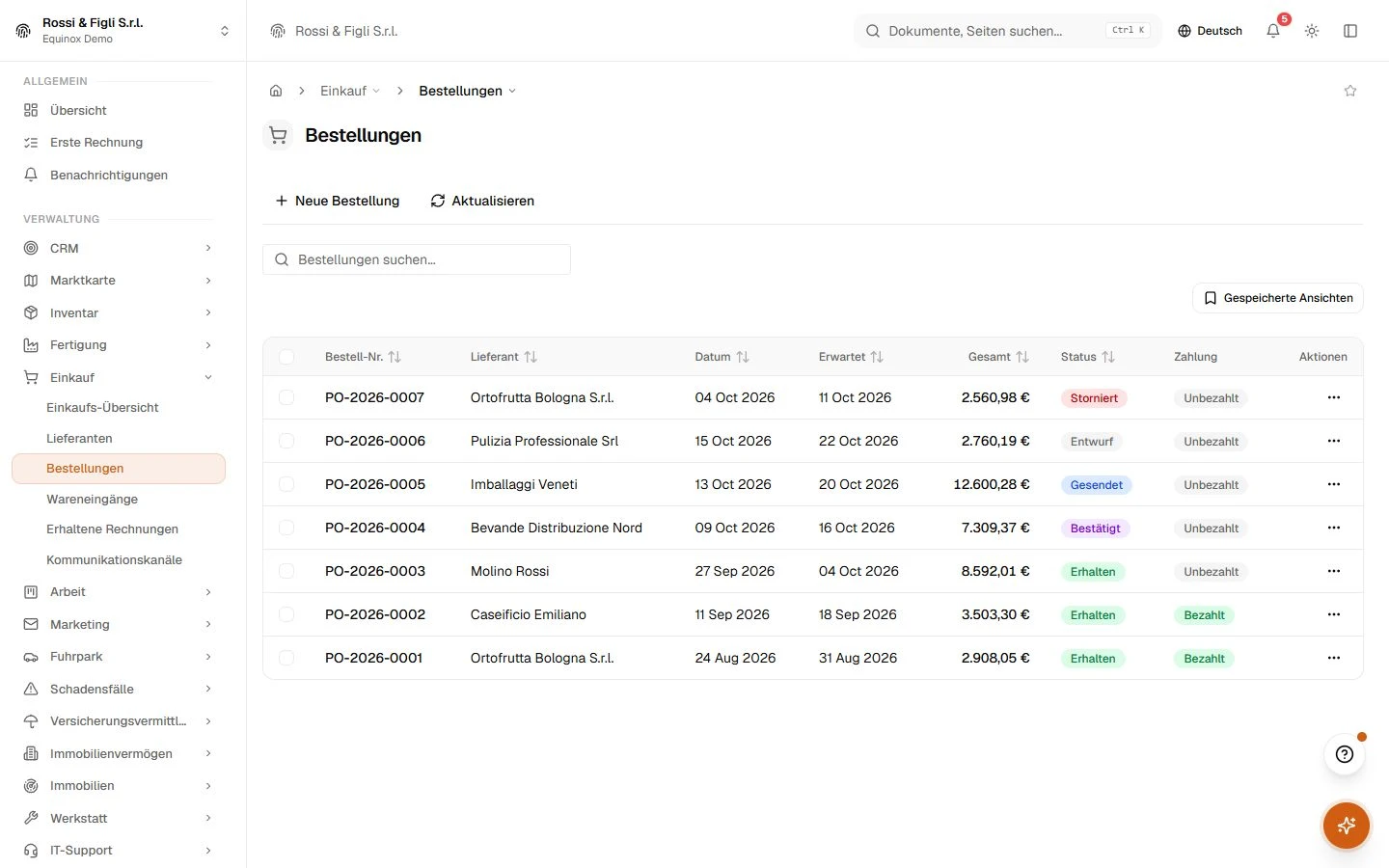
Task: Open Lieferanten in the sidebar
Action: [x=79, y=438]
